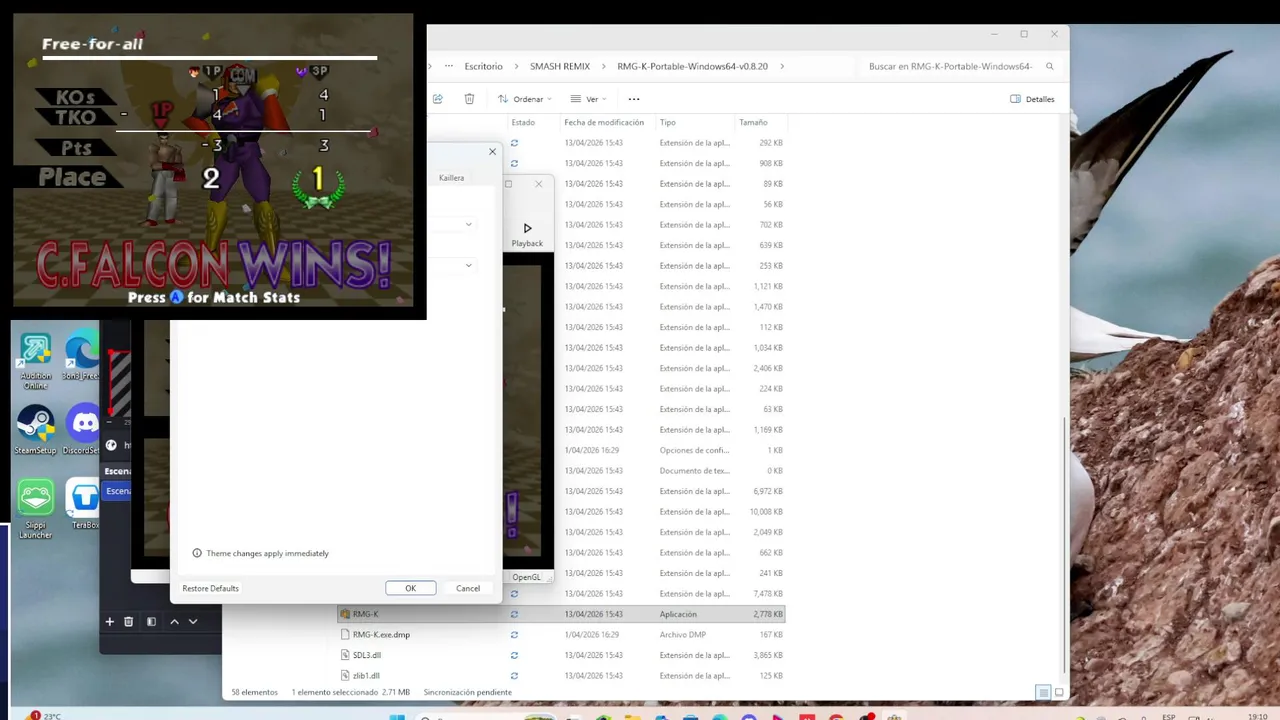Screen dimensions: 1280x720
Task: Sort by Fecha de modificación column
Action: (x=604, y=122)
